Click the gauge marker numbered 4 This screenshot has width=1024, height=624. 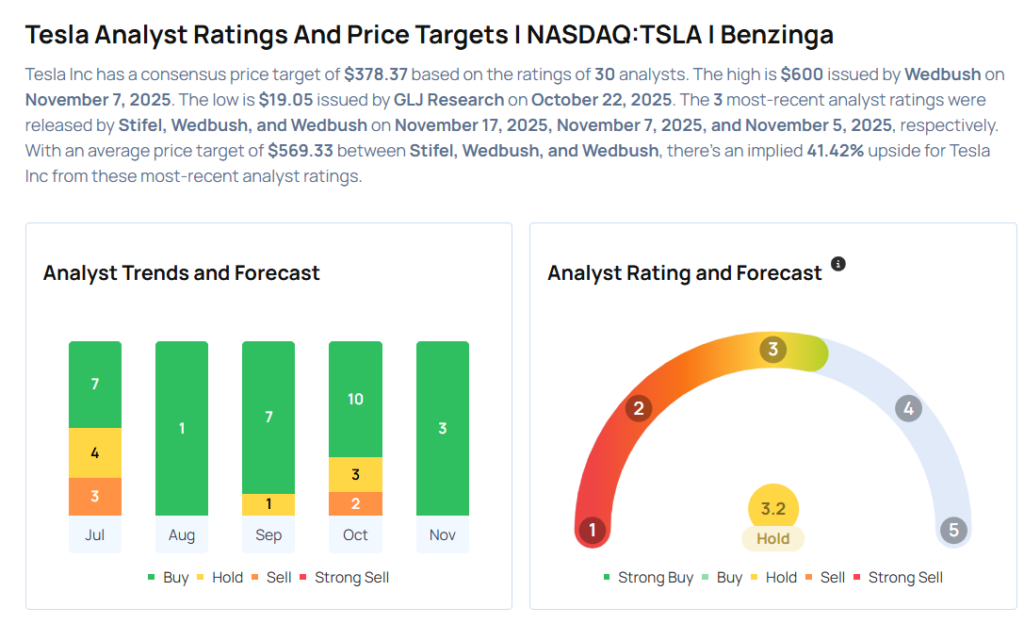(908, 408)
